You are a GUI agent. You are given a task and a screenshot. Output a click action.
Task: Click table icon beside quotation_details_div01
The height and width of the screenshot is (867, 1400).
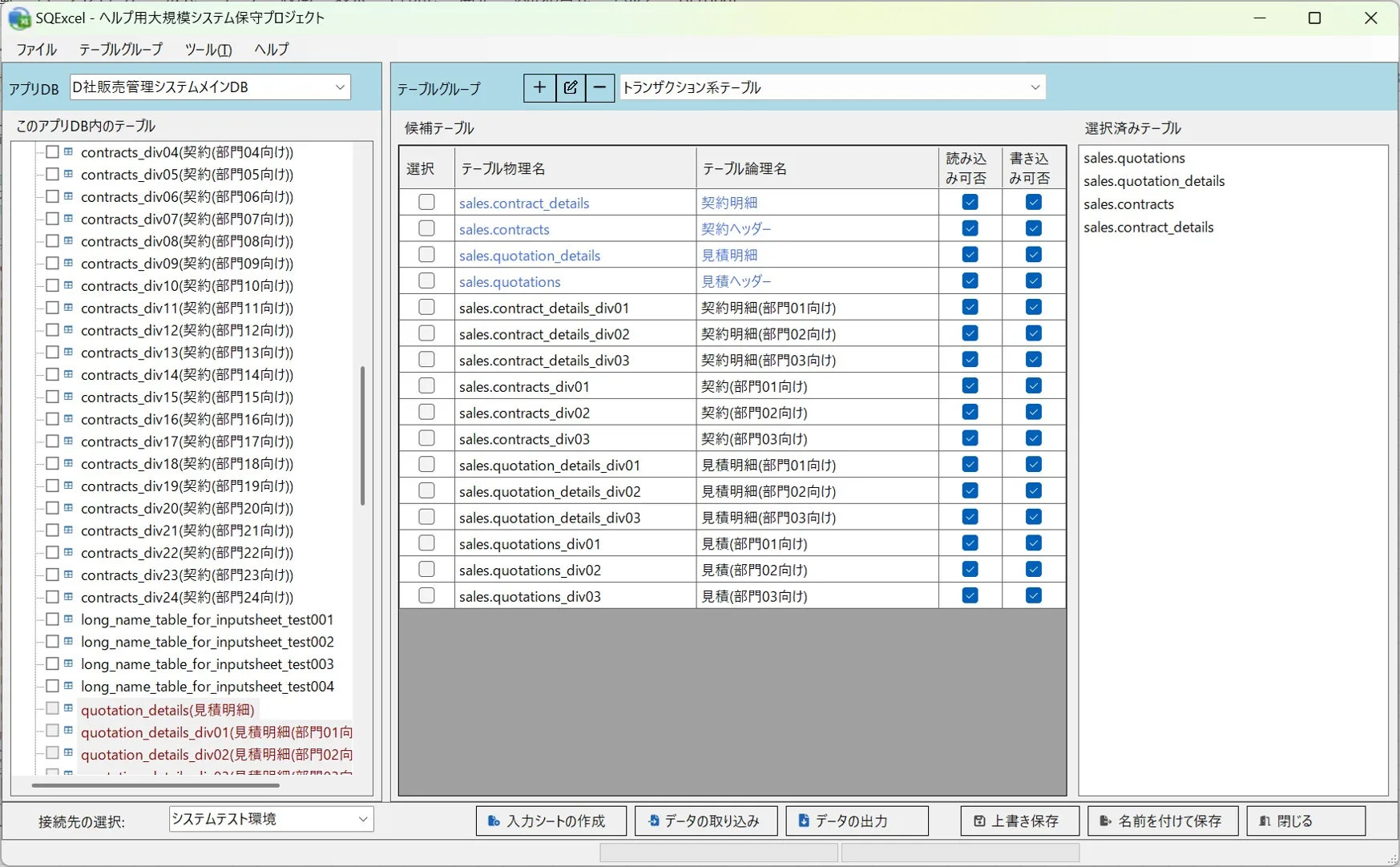pos(69,731)
